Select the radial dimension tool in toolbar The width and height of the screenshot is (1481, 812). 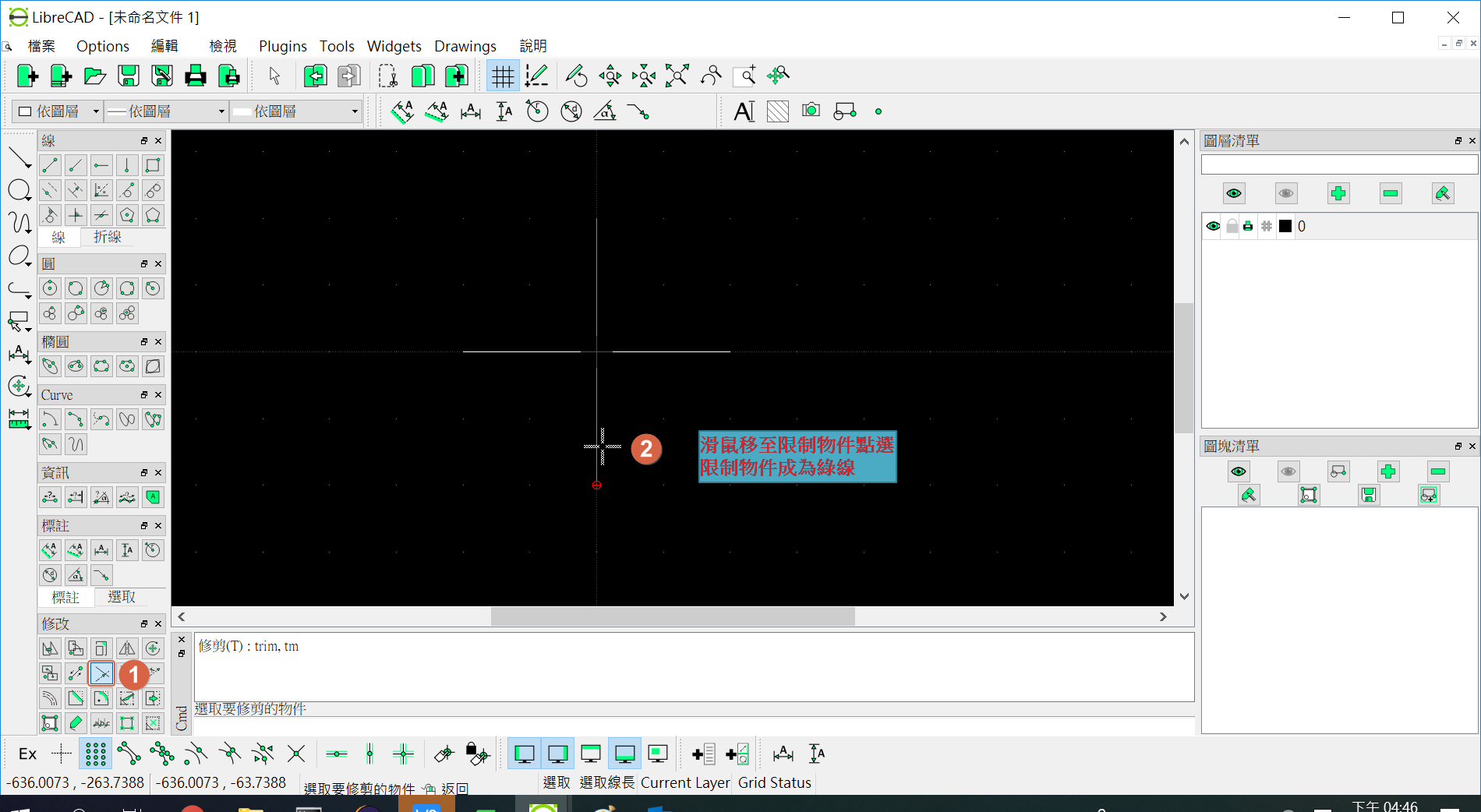[x=537, y=111]
